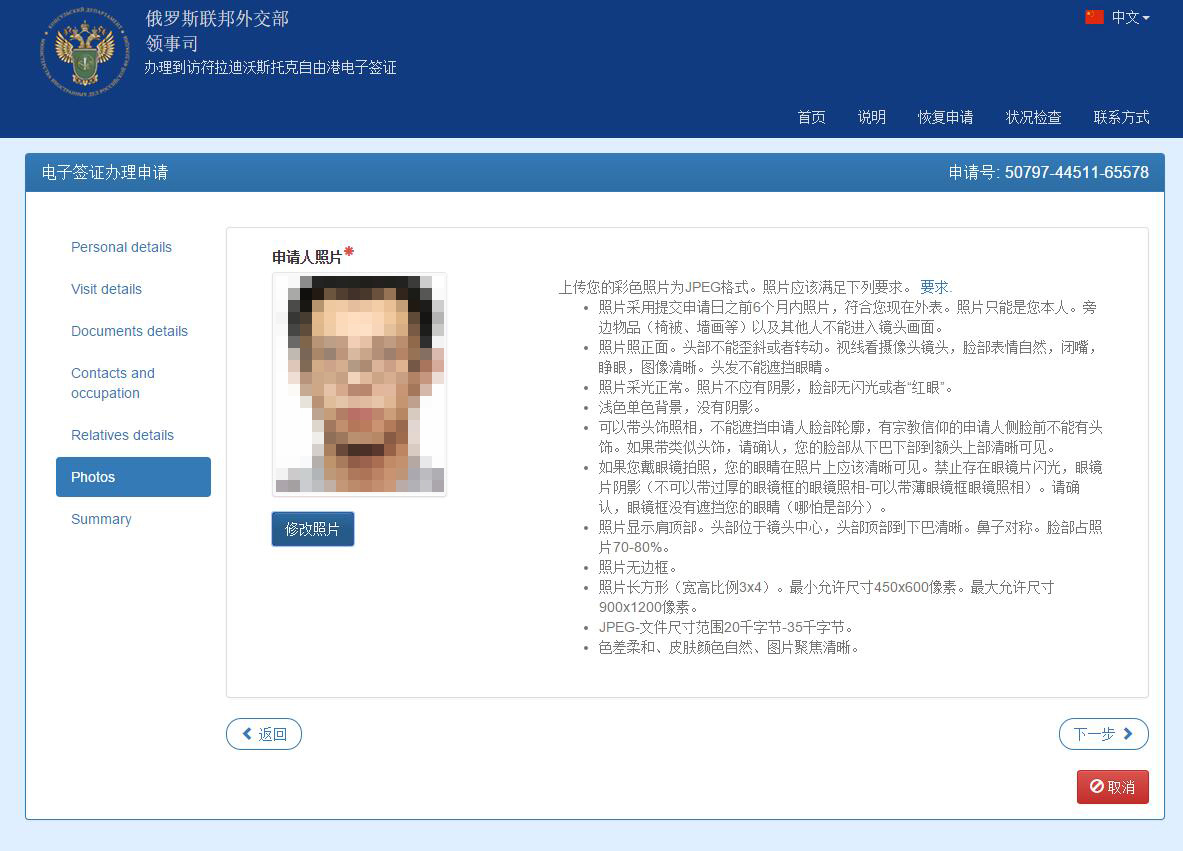The image size is (1183, 851).
Task: Select 首页 in the navigation menu
Action: click(811, 117)
